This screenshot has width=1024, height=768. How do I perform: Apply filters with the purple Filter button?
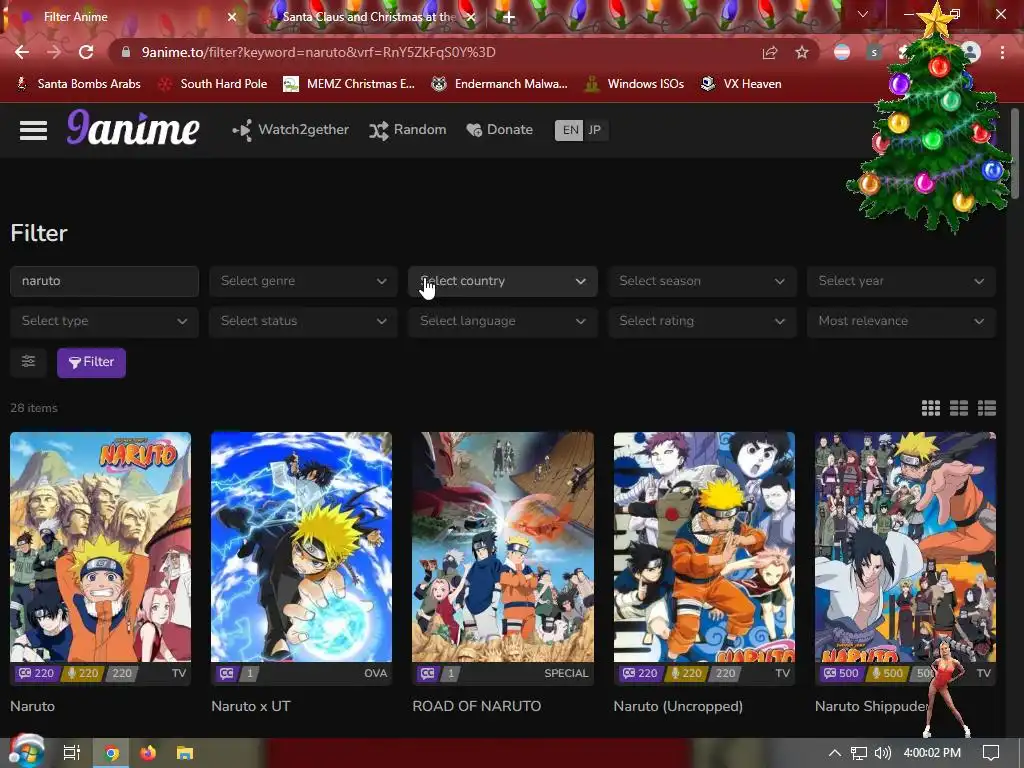91,362
